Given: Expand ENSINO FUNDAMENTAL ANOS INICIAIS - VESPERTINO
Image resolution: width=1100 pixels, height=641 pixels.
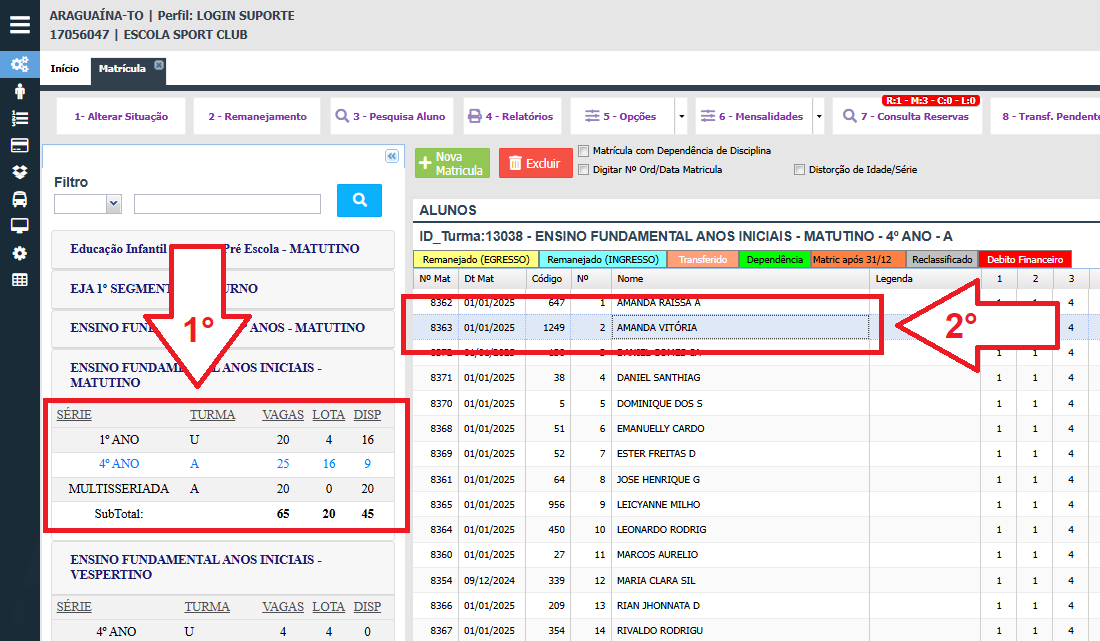Looking at the screenshot, I should [223, 567].
